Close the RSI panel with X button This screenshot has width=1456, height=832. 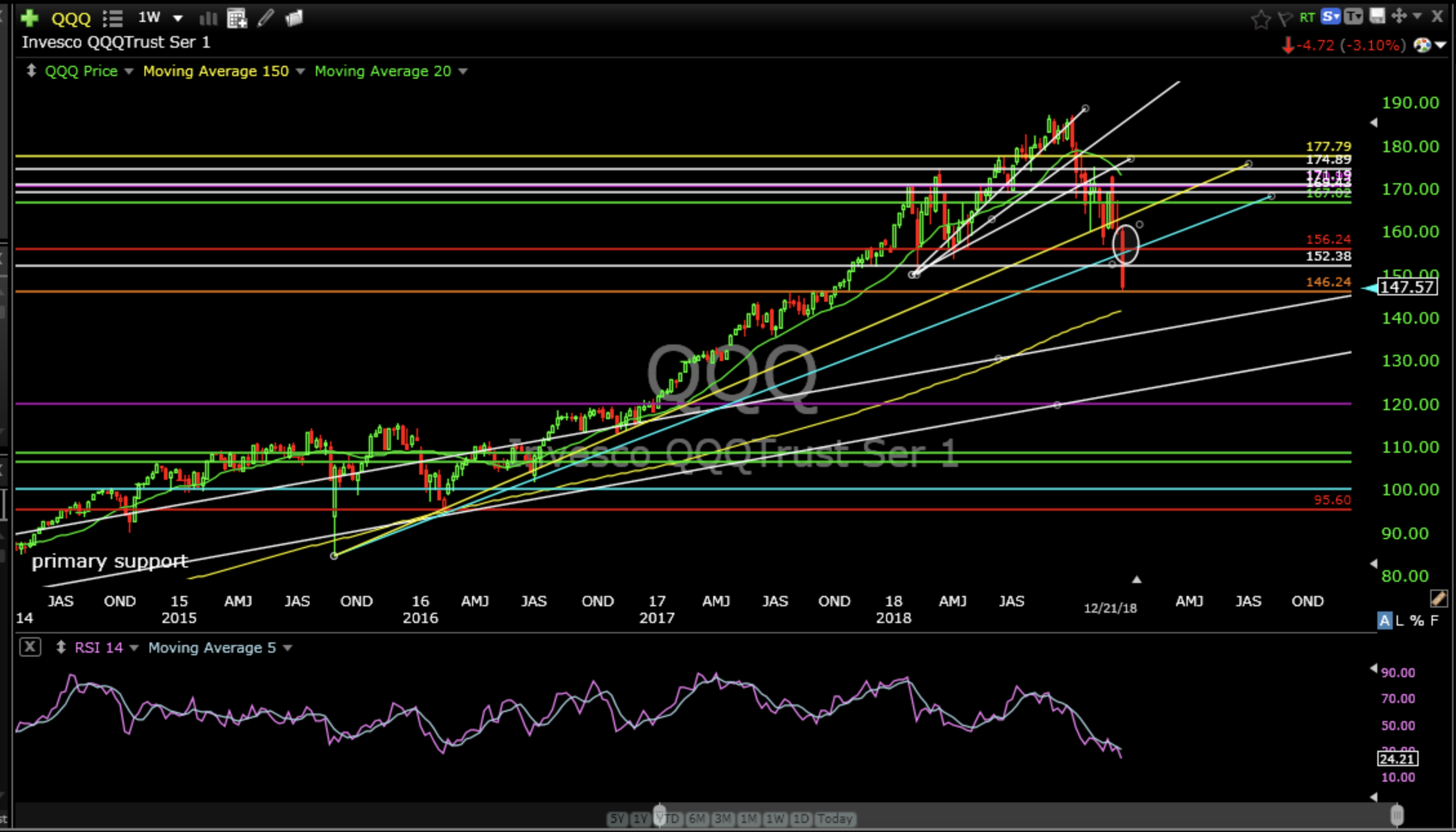coord(30,647)
